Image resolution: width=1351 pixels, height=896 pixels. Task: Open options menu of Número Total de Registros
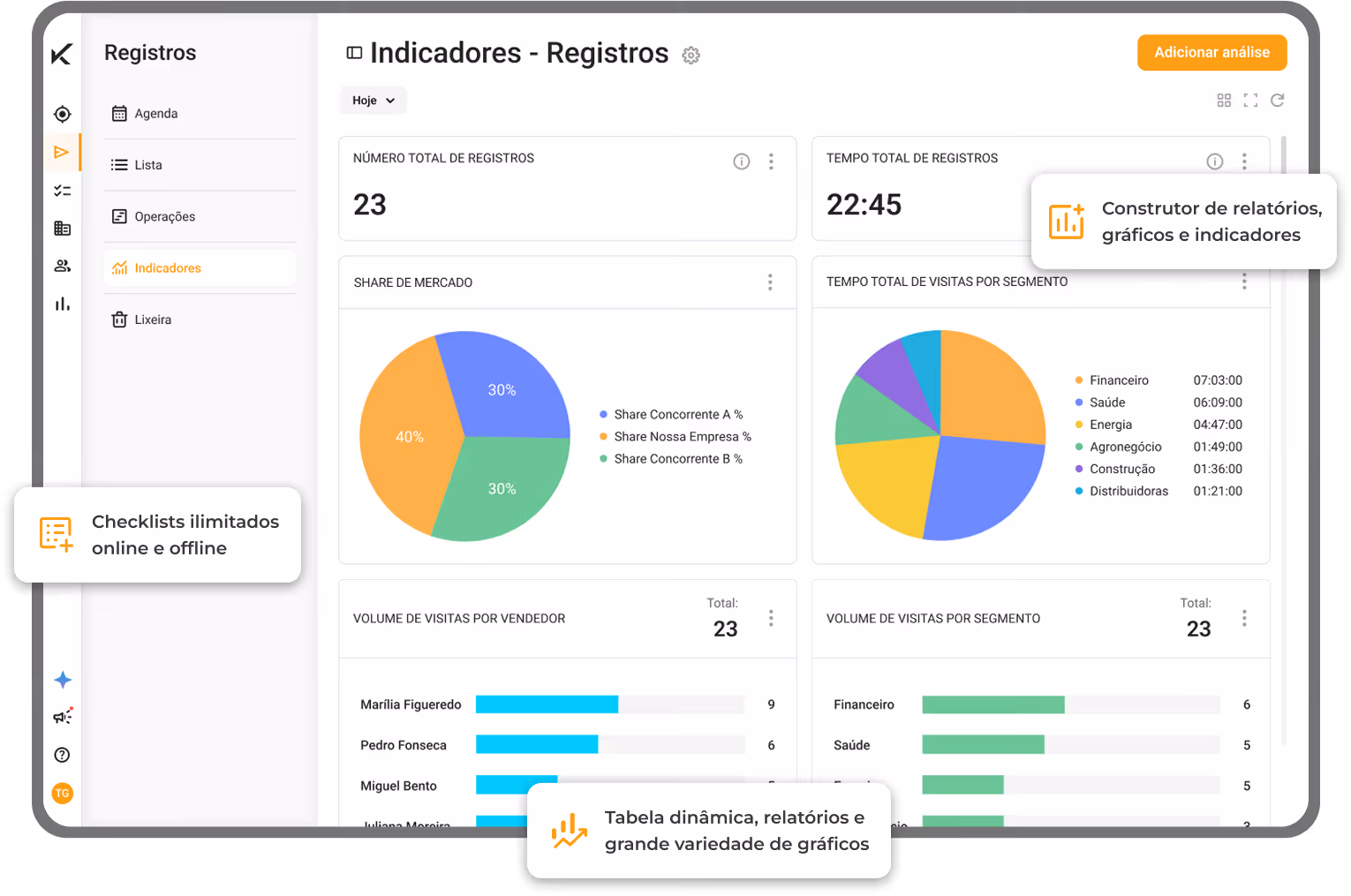[x=771, y=162]
